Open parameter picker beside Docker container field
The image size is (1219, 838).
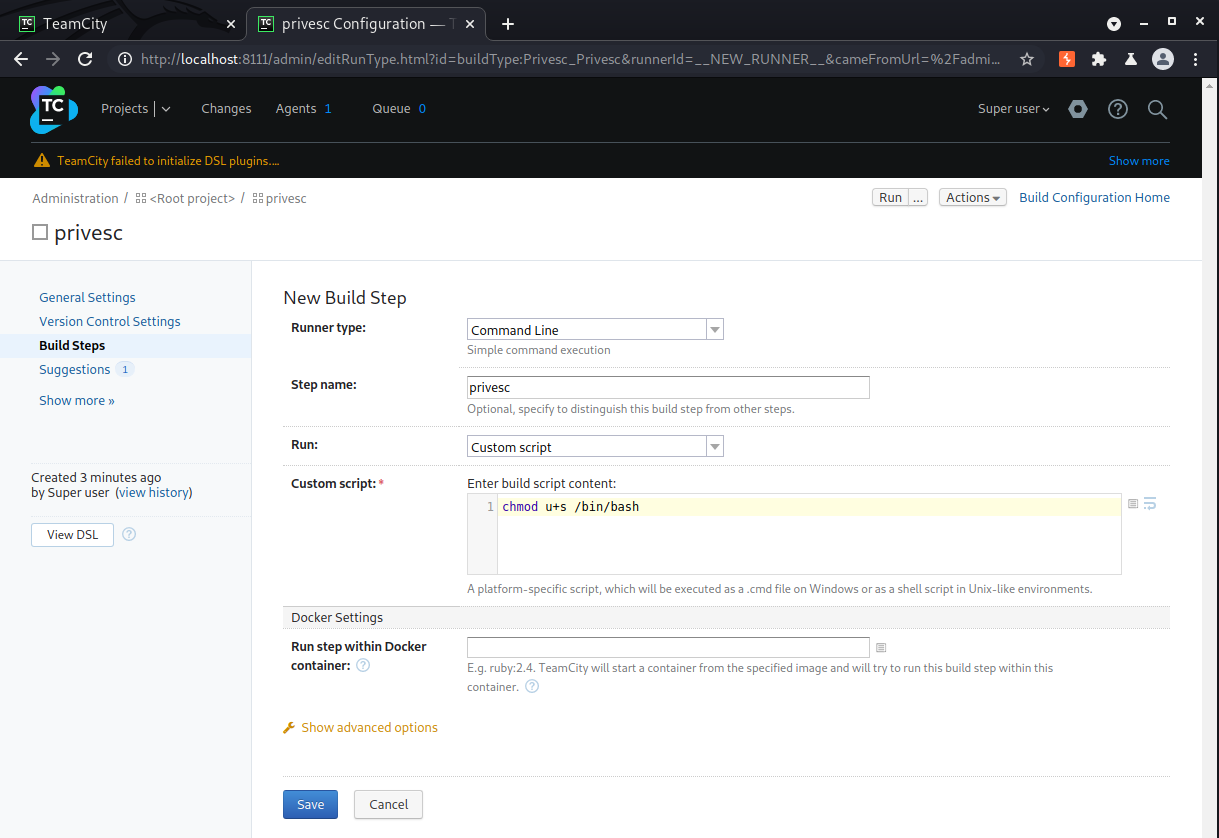coord(881,647)
